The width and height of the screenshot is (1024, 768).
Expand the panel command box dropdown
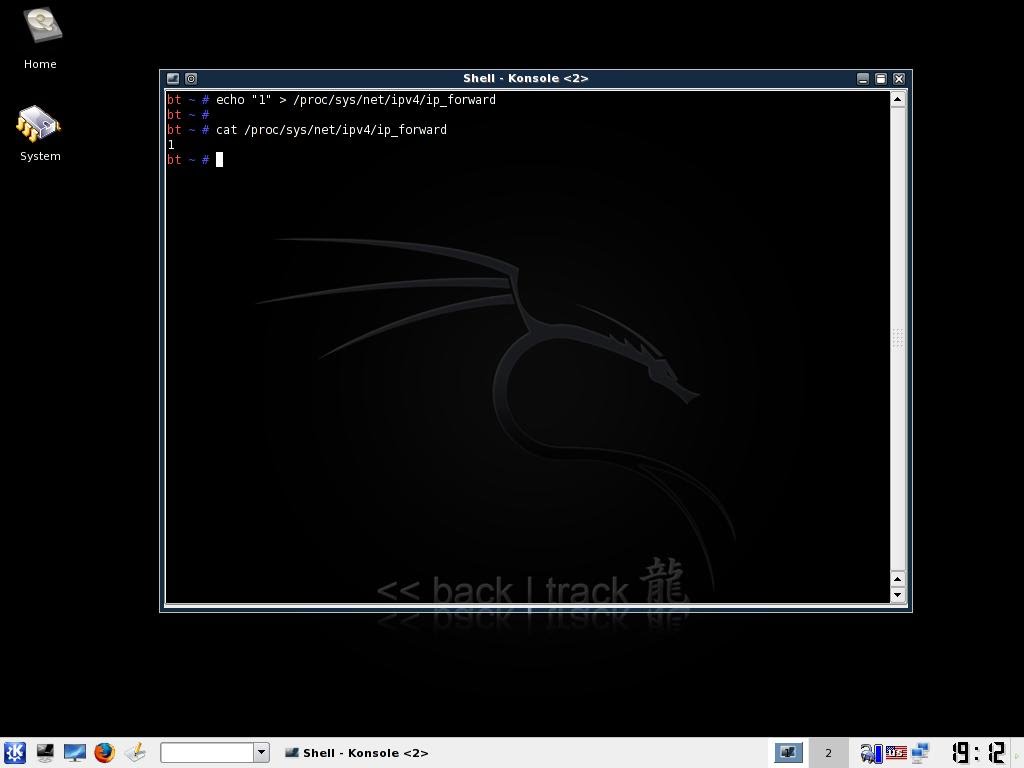(x=261, y=752)
